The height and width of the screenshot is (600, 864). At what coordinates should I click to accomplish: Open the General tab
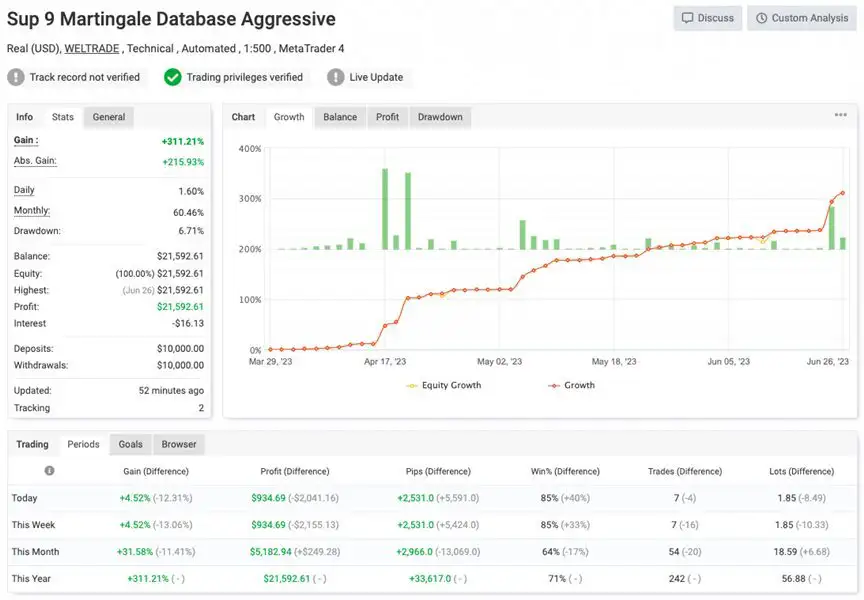pos(109,117)
